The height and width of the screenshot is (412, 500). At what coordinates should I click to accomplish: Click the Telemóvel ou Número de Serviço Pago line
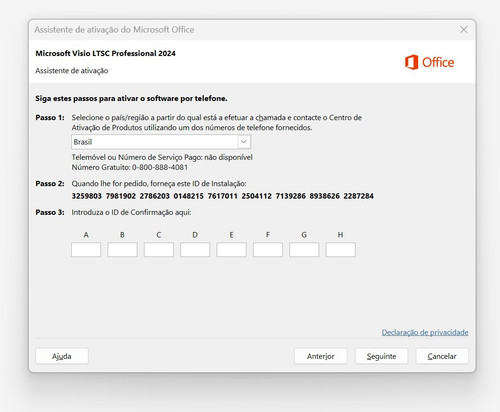(162, 157)
